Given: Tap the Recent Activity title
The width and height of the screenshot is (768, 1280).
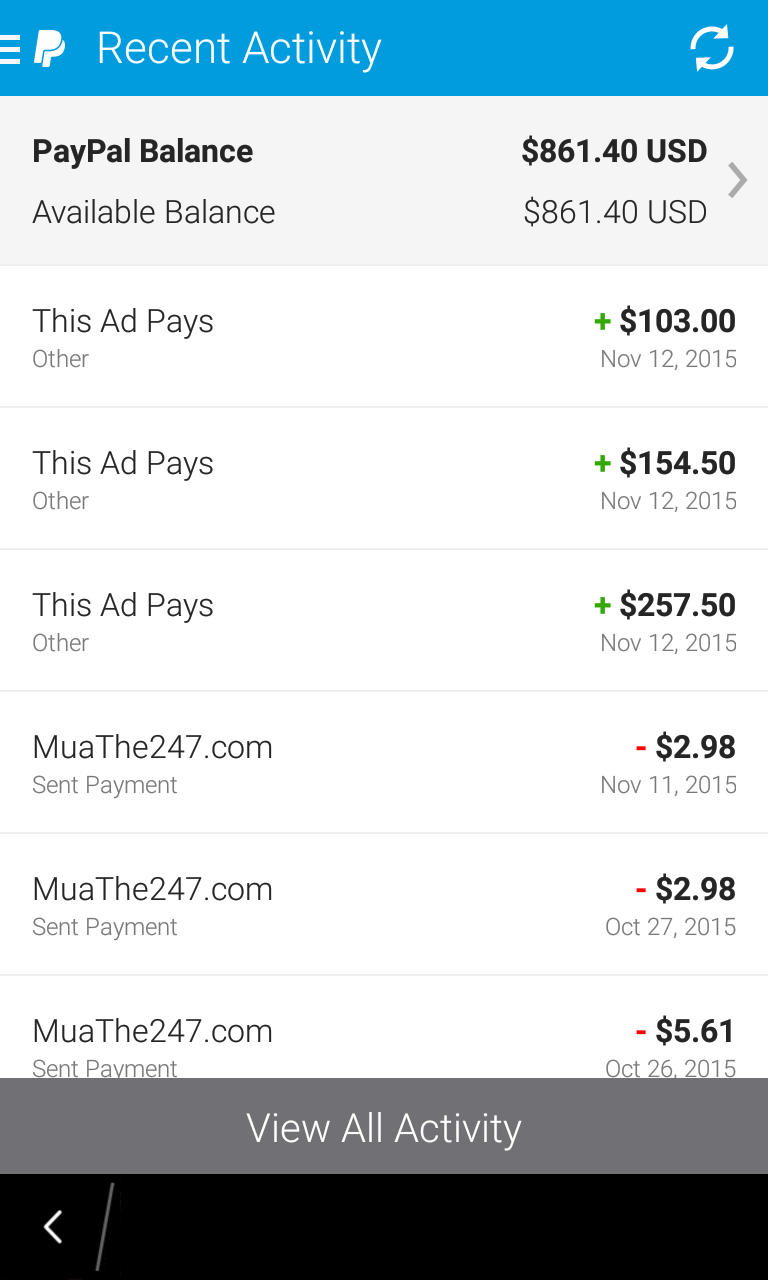Looking at the screenshot, I should point(239,48).
